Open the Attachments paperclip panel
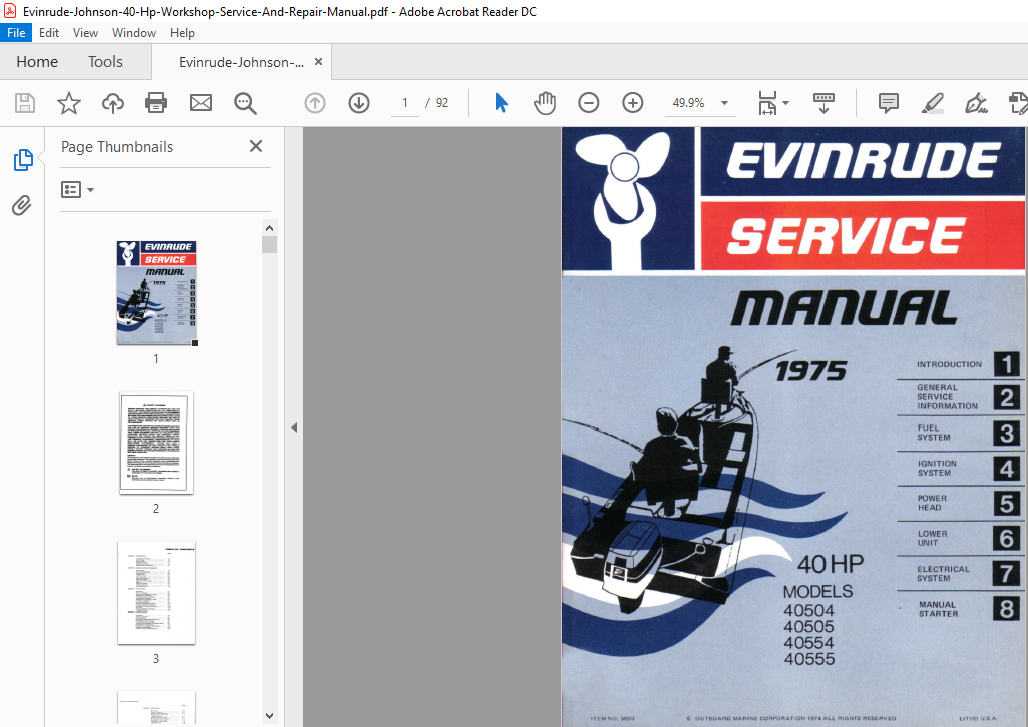Screen dimensions: 1028x727 pyautogui.click(x=22, y=205)
